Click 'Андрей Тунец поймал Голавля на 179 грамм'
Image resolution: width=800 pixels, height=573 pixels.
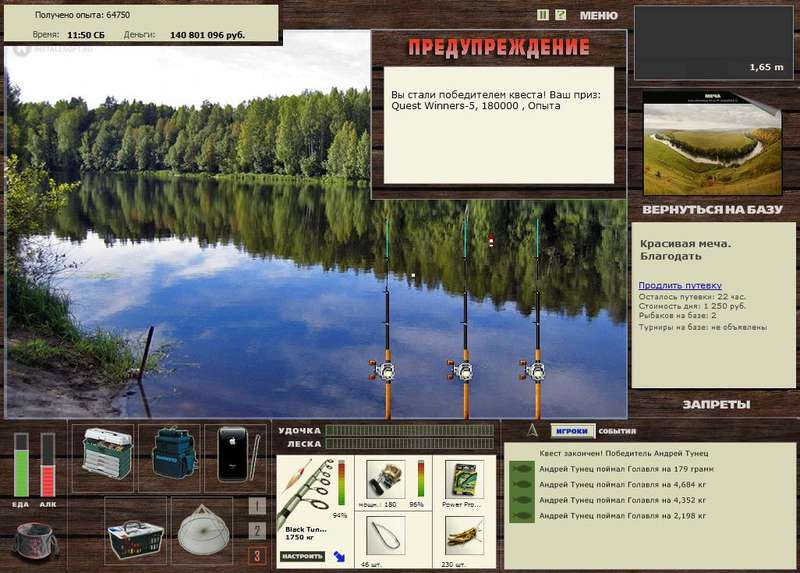pos(626,469)
